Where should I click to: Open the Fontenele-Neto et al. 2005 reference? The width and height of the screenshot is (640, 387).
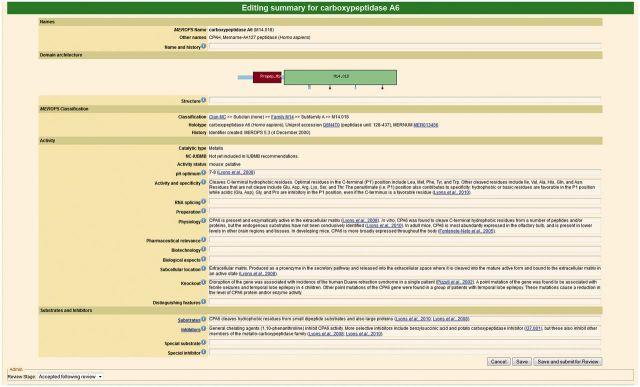(x=466, y=231)
